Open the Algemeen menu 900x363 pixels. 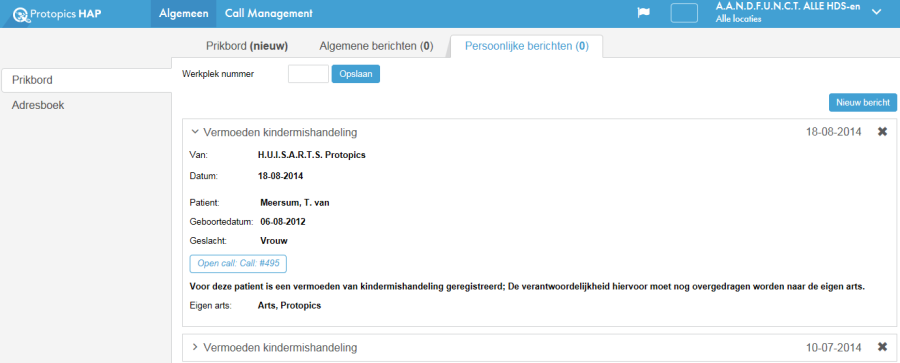[x=184, y=14]
